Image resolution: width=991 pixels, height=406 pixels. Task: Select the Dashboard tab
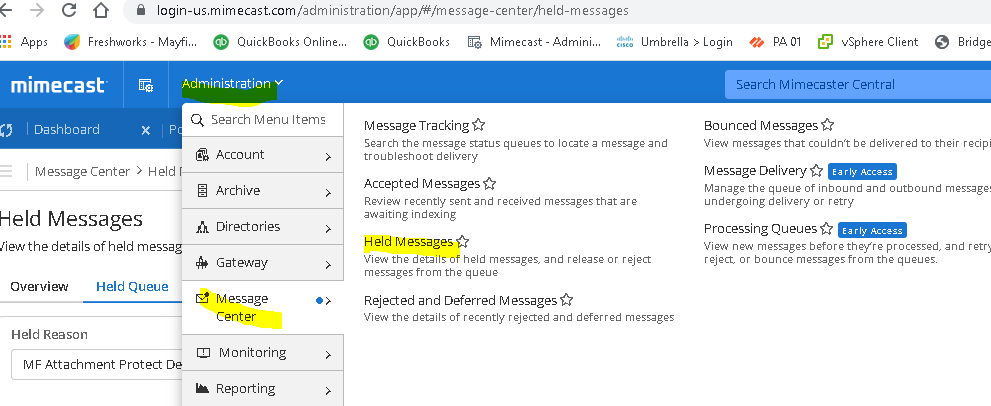click(66, 130)
